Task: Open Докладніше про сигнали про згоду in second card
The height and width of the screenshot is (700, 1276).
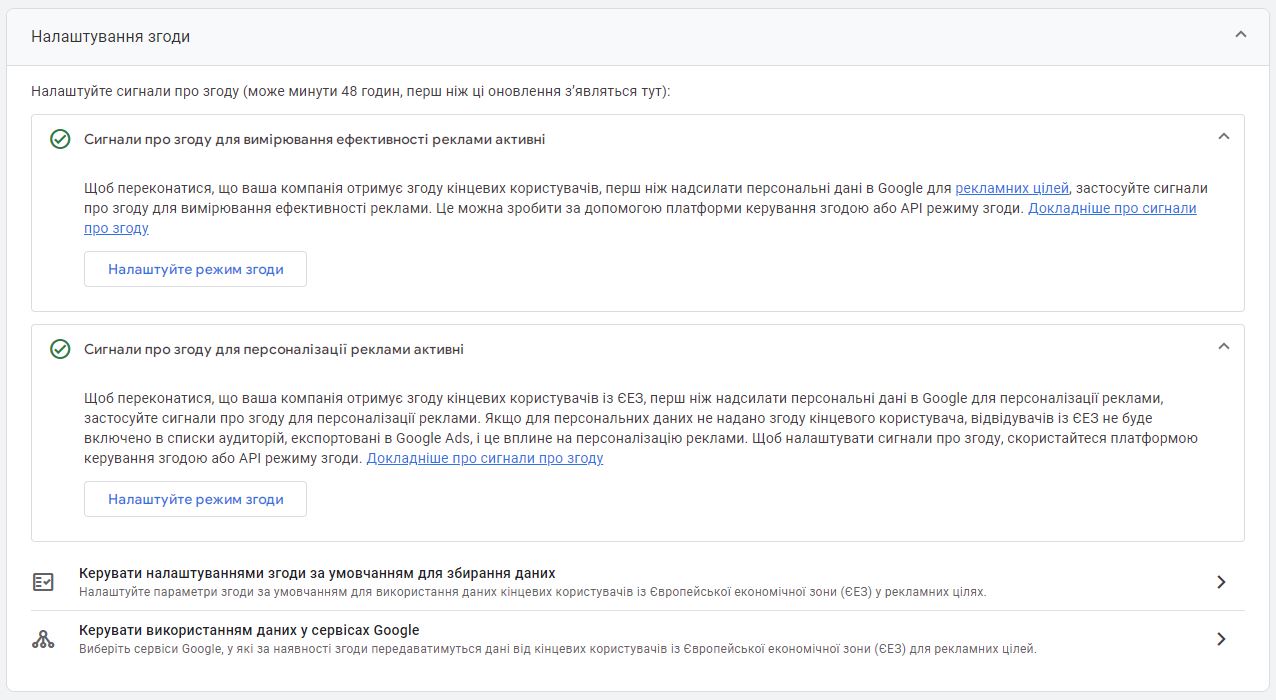Action: (486, 458)
